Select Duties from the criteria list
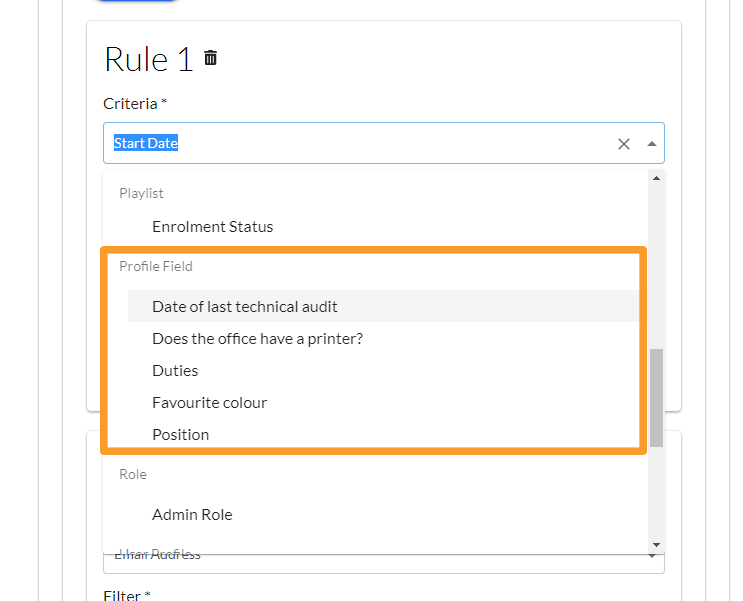Screen dimensions: 743x601 click(x=175, y=371)
